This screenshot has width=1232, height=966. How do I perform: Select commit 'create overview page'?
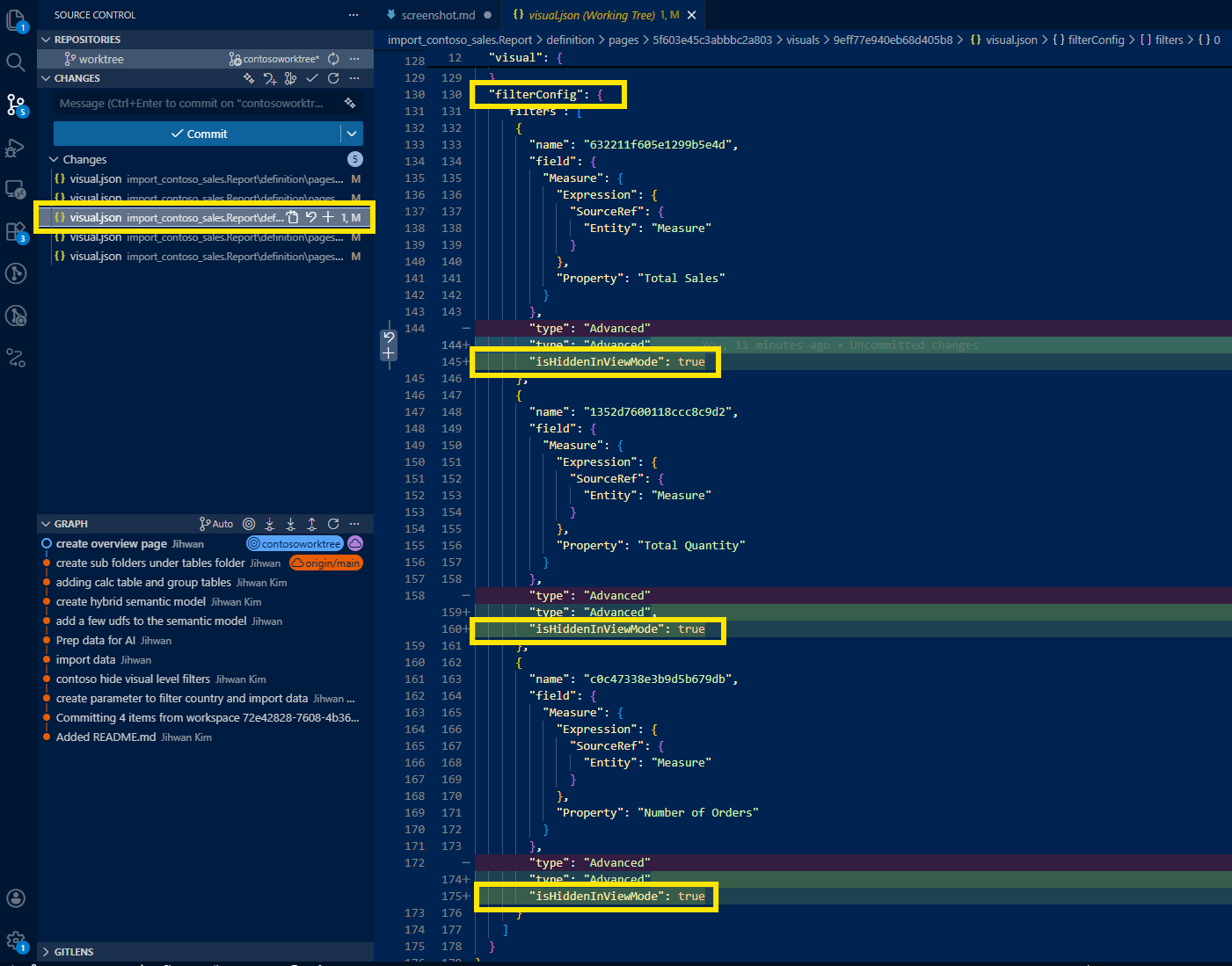[x=111, y=543]
